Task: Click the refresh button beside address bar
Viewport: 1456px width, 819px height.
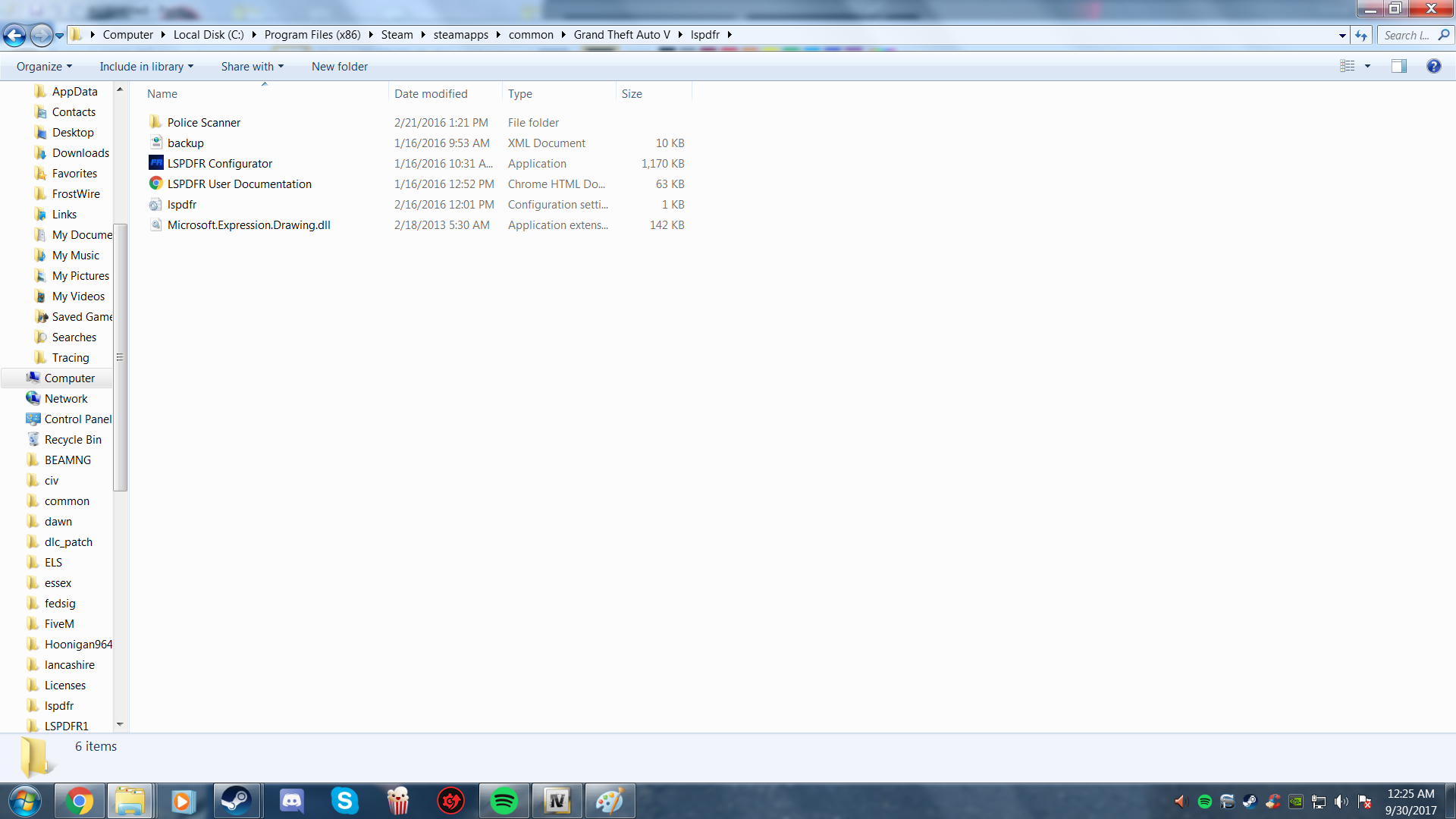Action: coord(1361,36)
